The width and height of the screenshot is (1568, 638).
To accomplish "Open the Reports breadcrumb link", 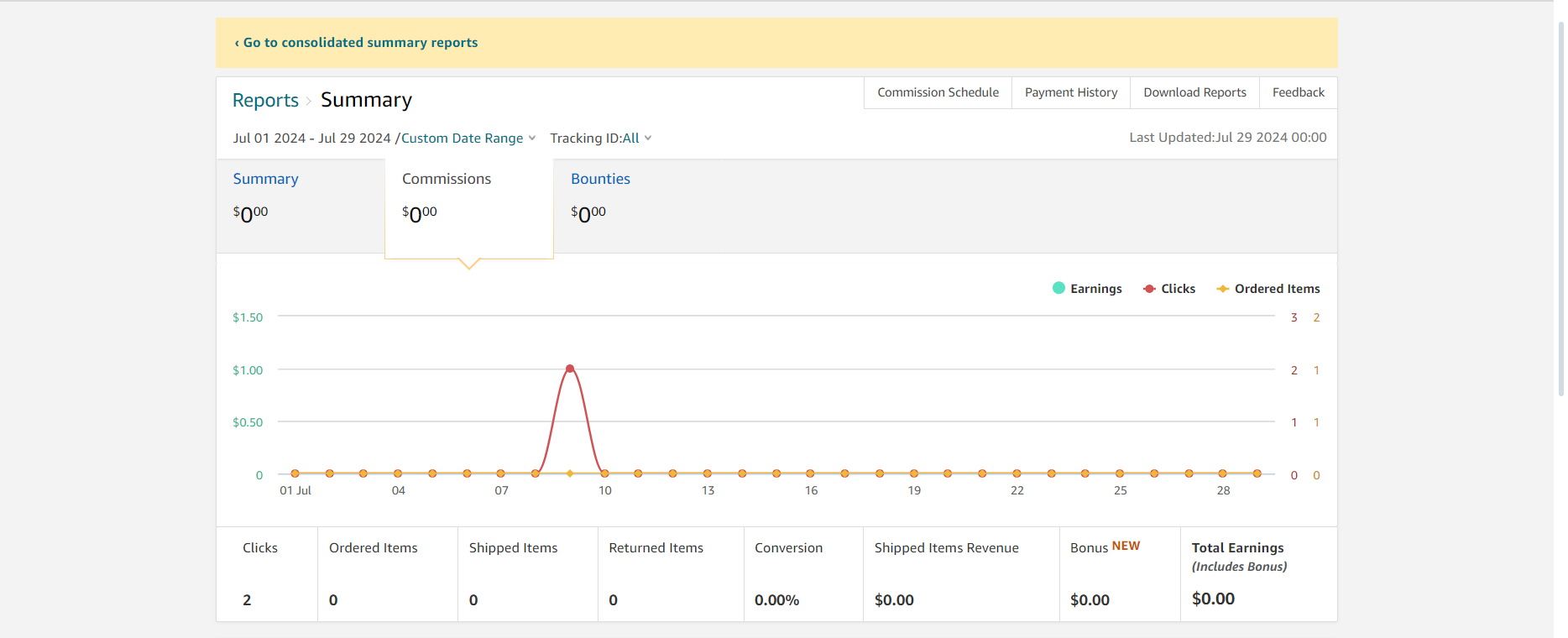I will pos(265,100).
